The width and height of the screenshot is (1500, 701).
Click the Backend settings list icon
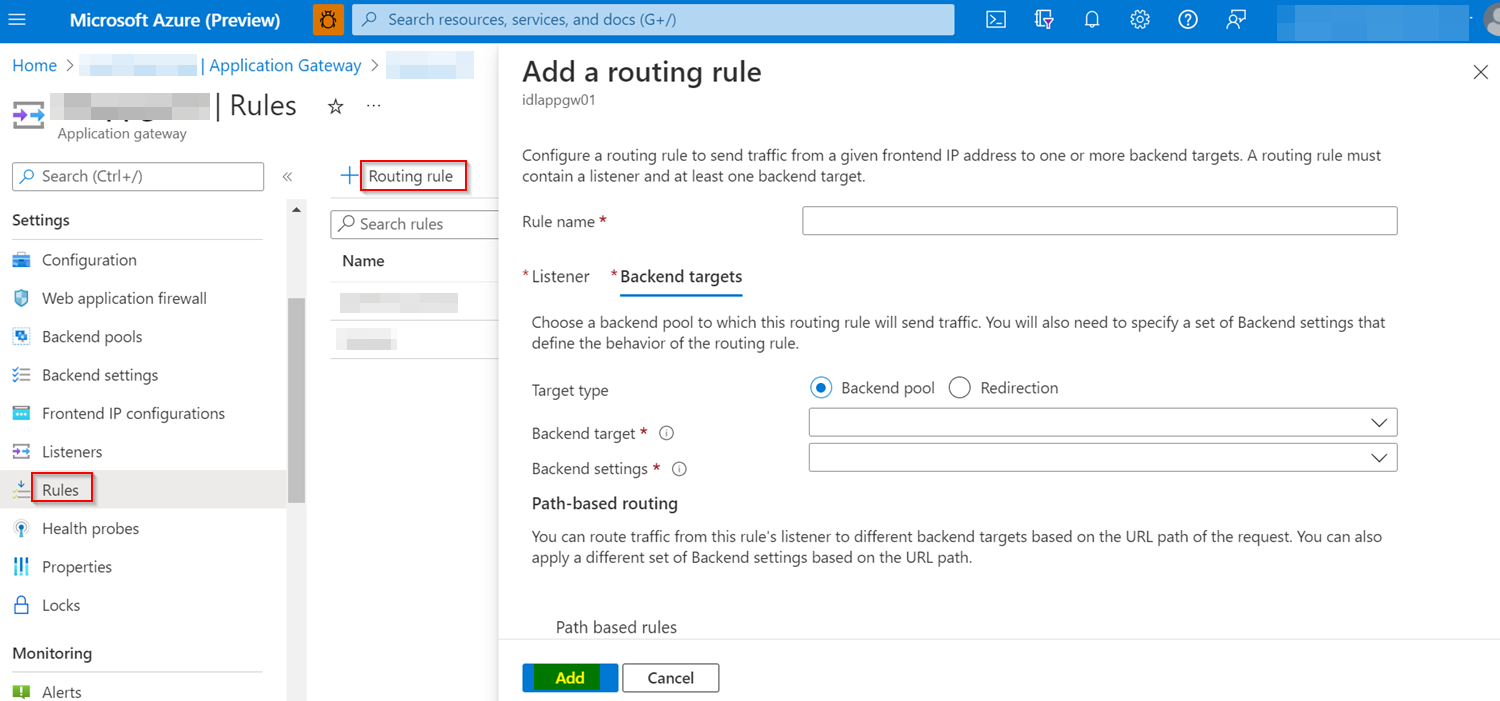coord(21,375)
